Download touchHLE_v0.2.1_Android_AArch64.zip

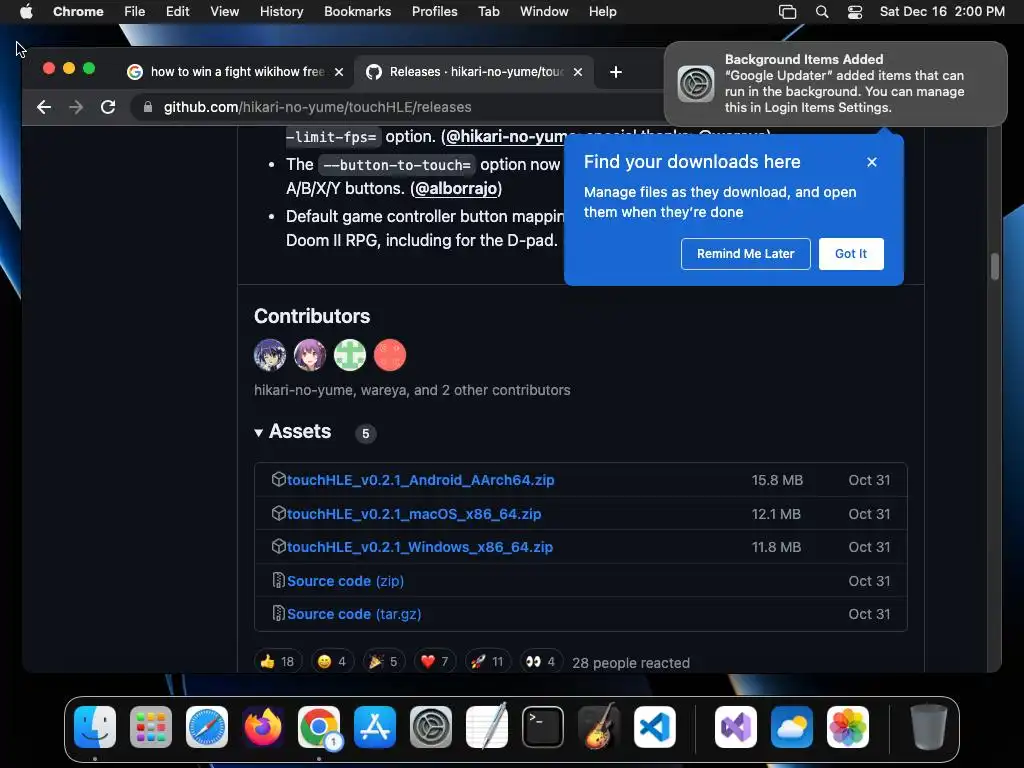[x=421, y=480]
